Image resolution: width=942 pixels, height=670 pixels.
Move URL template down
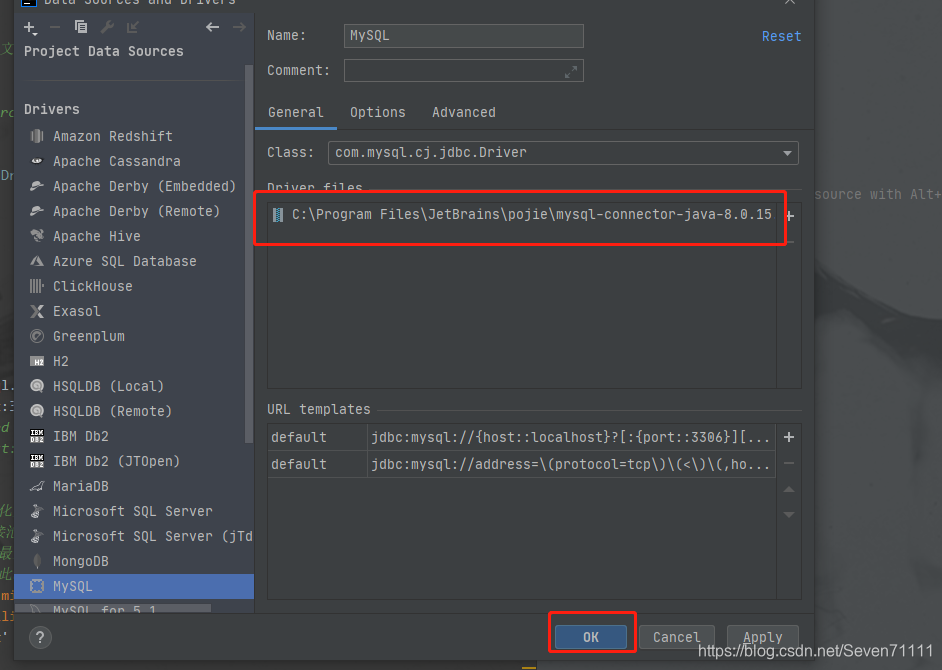coord(789,514)
